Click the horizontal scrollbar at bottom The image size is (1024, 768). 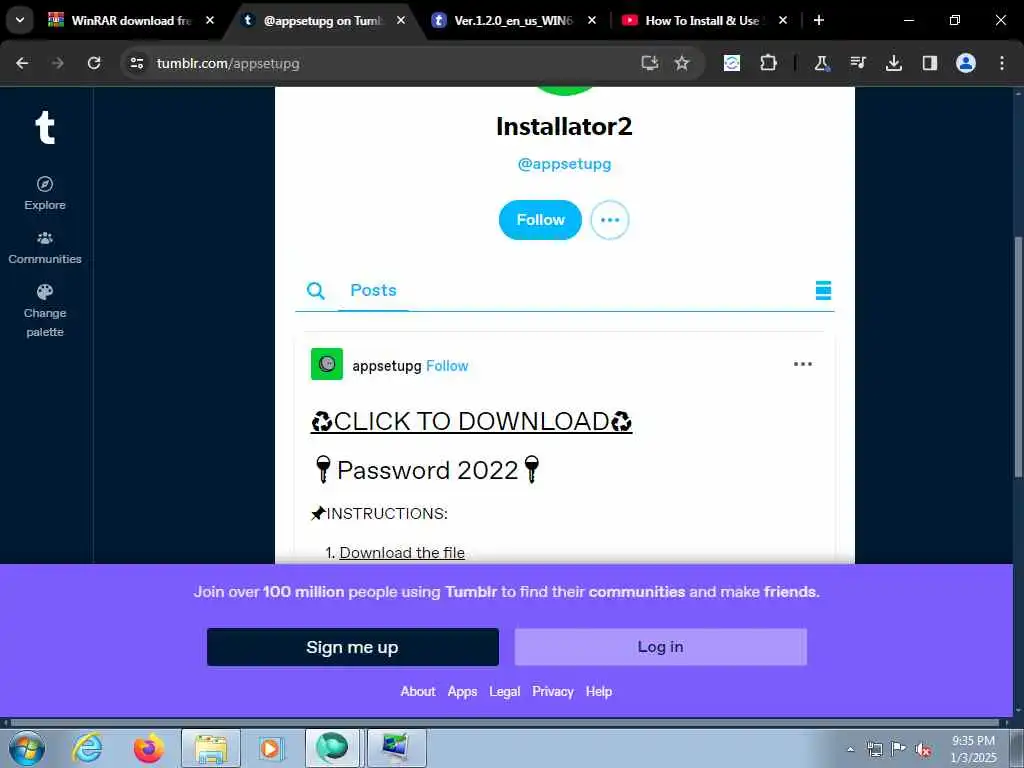[503, 723]
